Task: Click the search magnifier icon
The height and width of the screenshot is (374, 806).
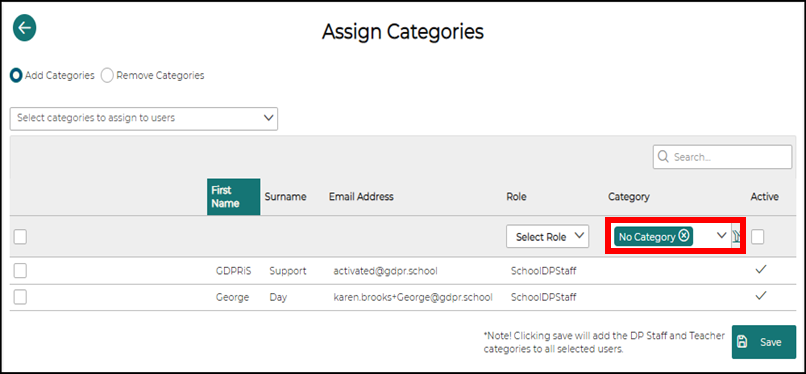Action: (663, 157)
